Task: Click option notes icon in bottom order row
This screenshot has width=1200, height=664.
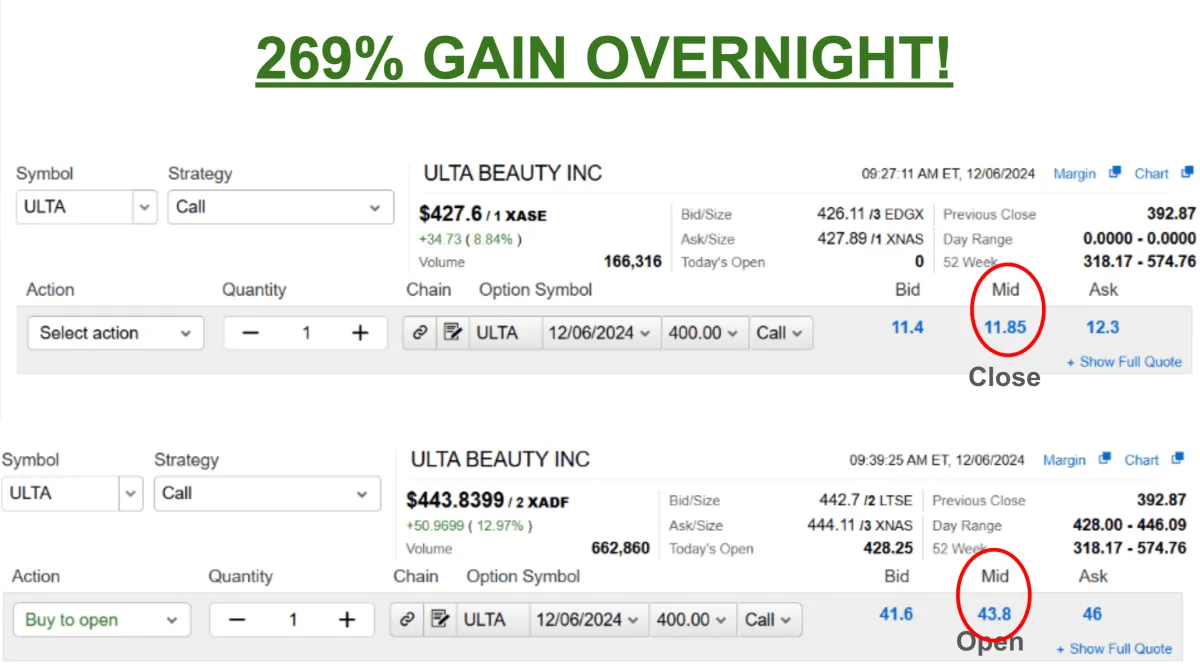Action: (439, 620)
